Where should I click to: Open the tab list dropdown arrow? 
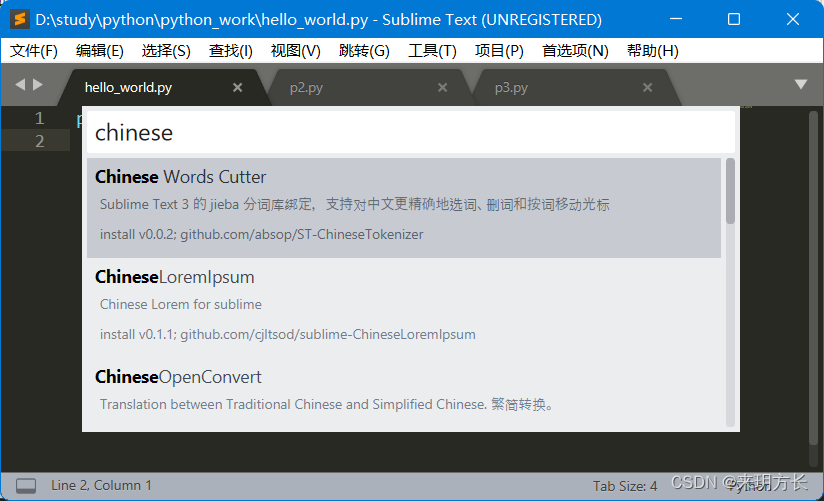click(800, 84)
